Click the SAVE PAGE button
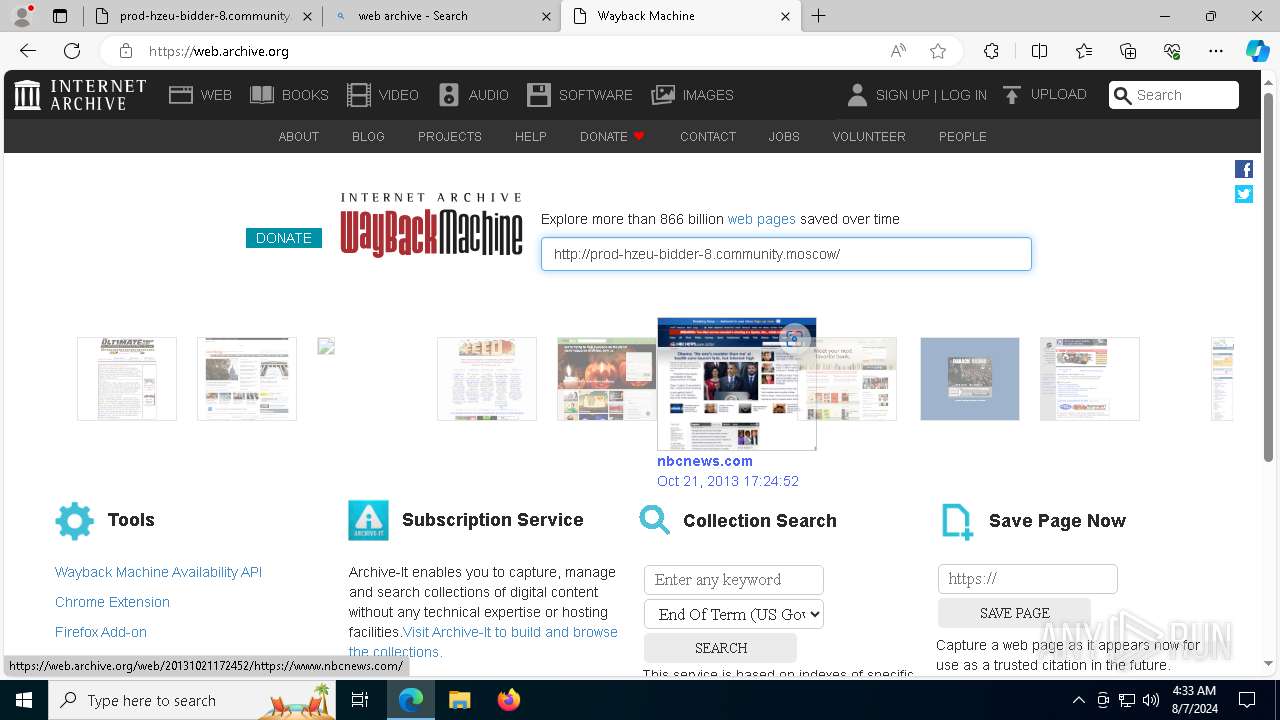The width and height of the screenshot is (1280, 720). (x=1015, y=613)
